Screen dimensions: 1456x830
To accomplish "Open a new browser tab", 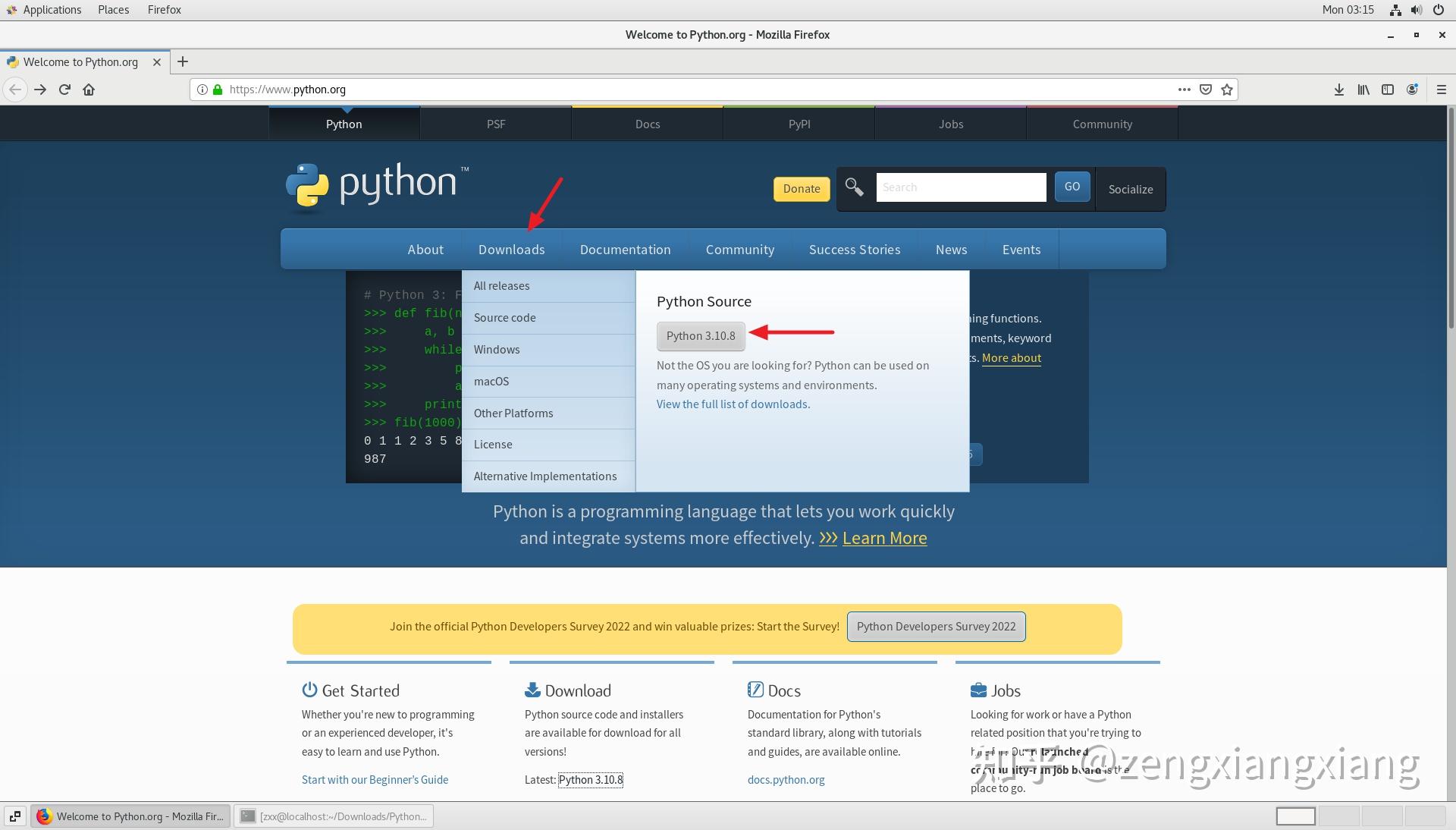I will point(183,62).
